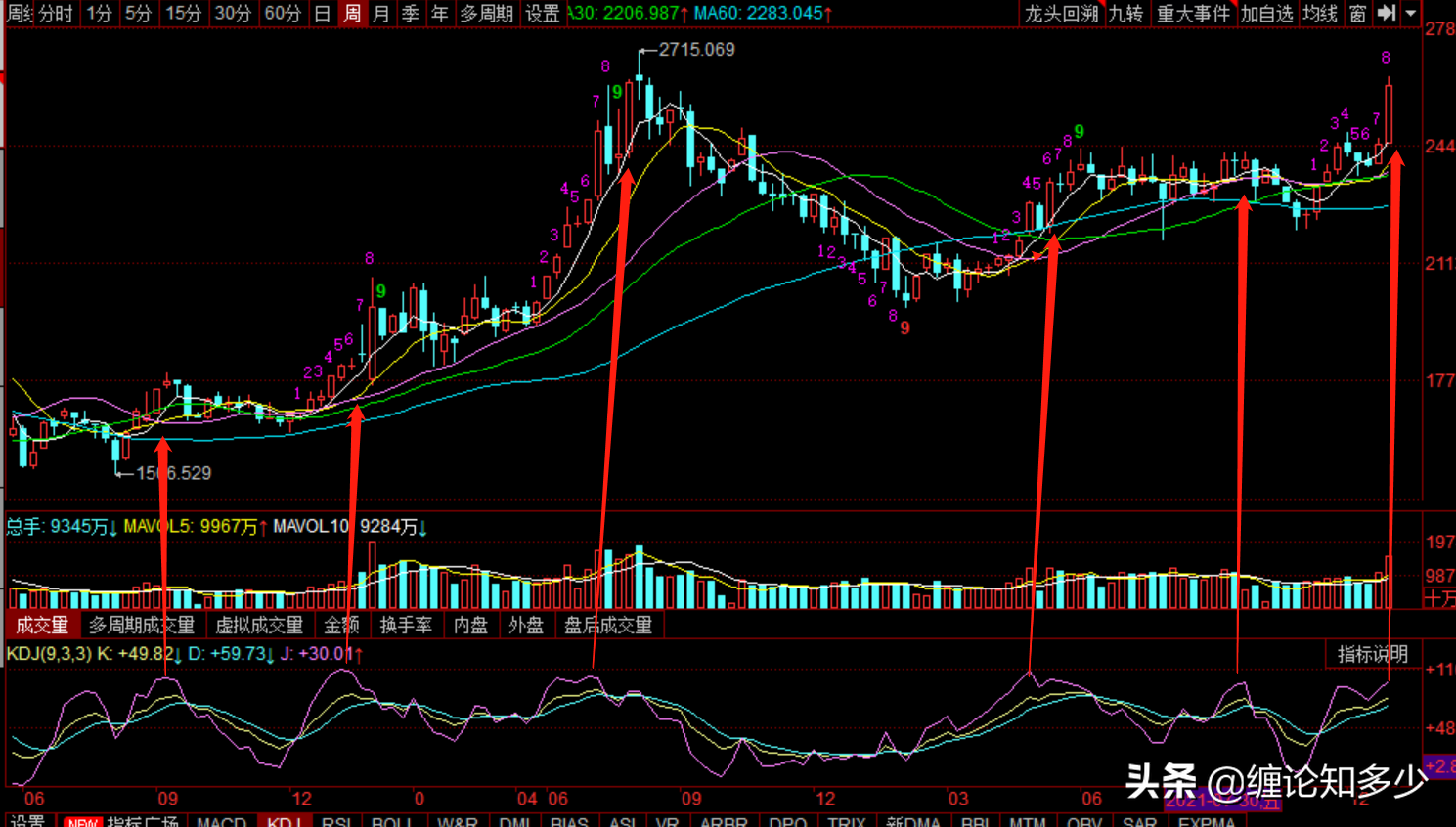Switch indicator to ARBR
Image resolution: width=1456 pixels, height=827 pixels.
tap(723, 821)
